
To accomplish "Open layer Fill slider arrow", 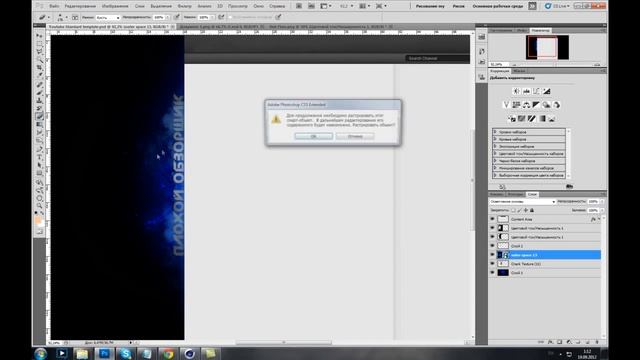I will tap(602, 210).
